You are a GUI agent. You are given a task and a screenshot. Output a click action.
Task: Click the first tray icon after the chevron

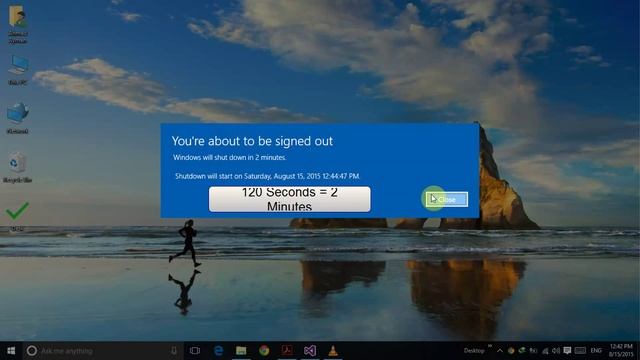[x=511, y=351]
